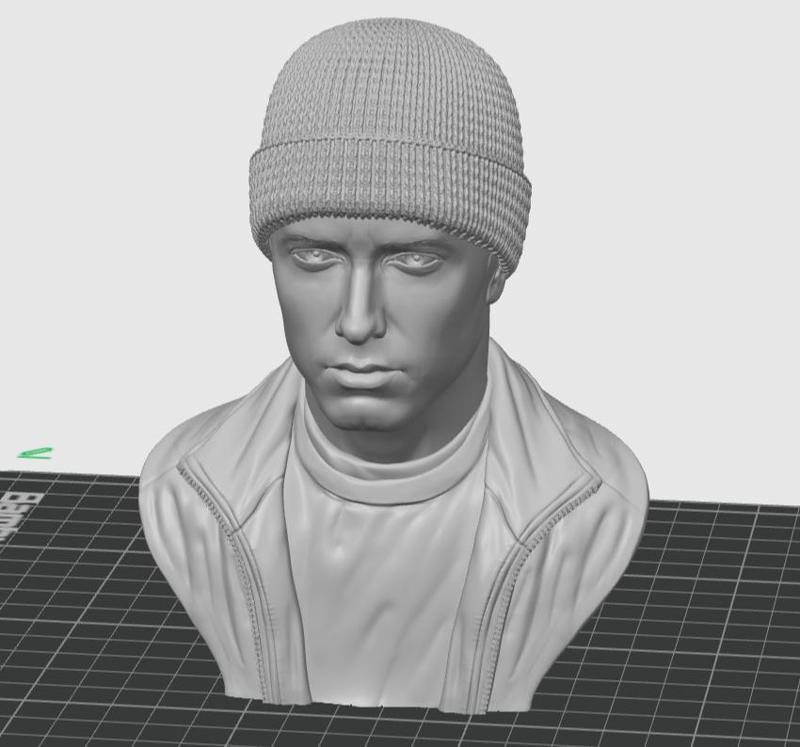Click the green plate orientation arrow
The image size is (800, 747).
pos(35,451)
